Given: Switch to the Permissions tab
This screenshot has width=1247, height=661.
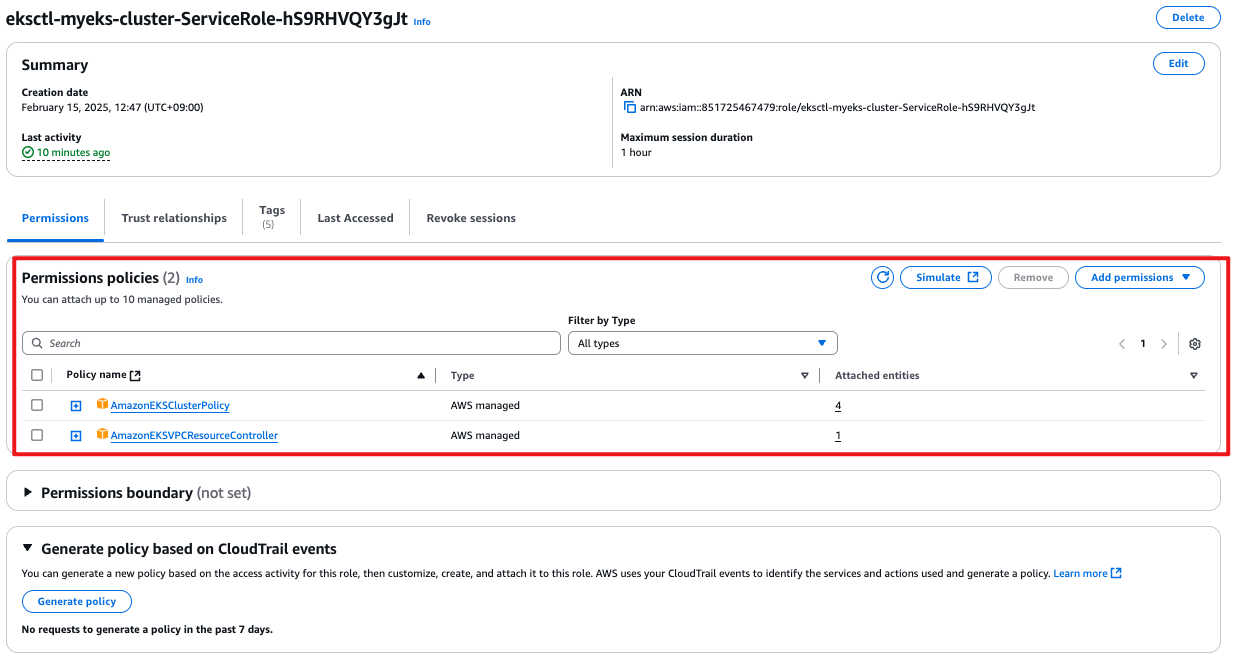Looking at the screenshot, I should tap(55, 218).
